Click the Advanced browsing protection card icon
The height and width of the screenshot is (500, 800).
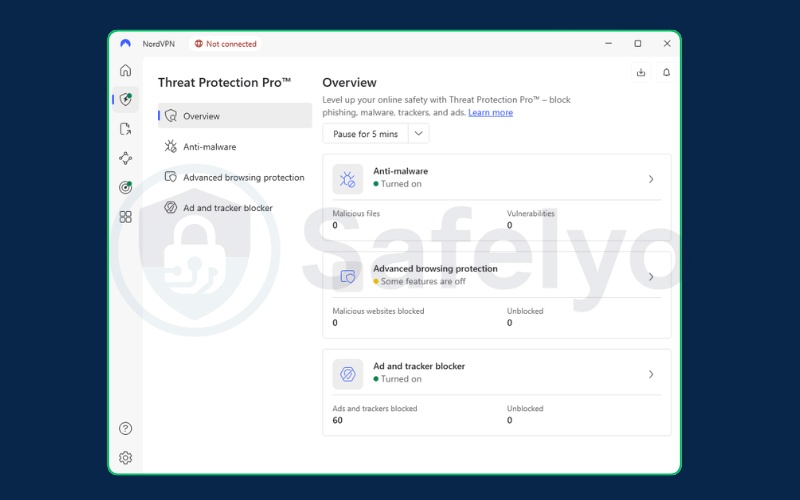click(347, 277)
